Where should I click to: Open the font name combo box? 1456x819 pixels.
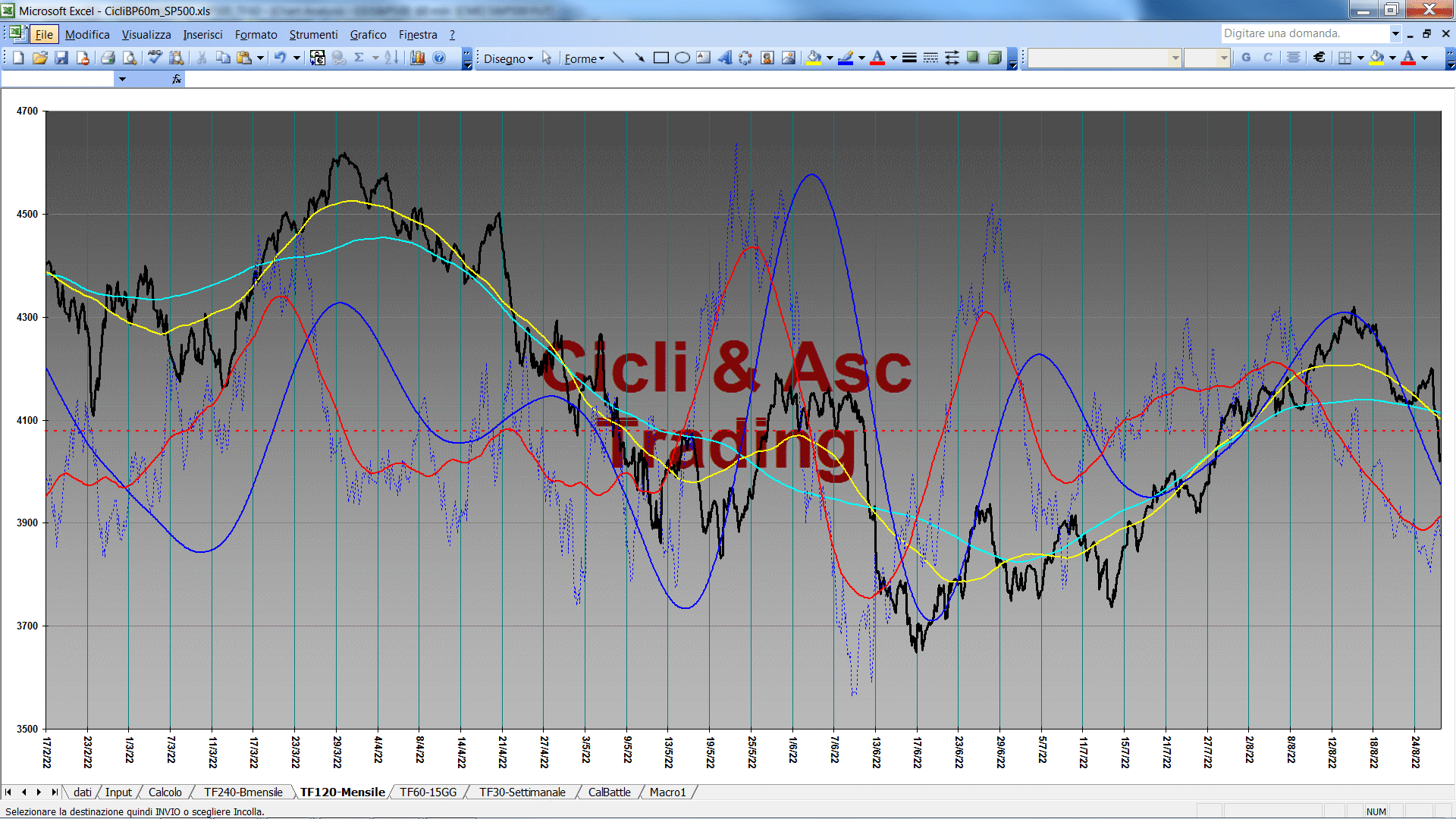[1104, 58]
